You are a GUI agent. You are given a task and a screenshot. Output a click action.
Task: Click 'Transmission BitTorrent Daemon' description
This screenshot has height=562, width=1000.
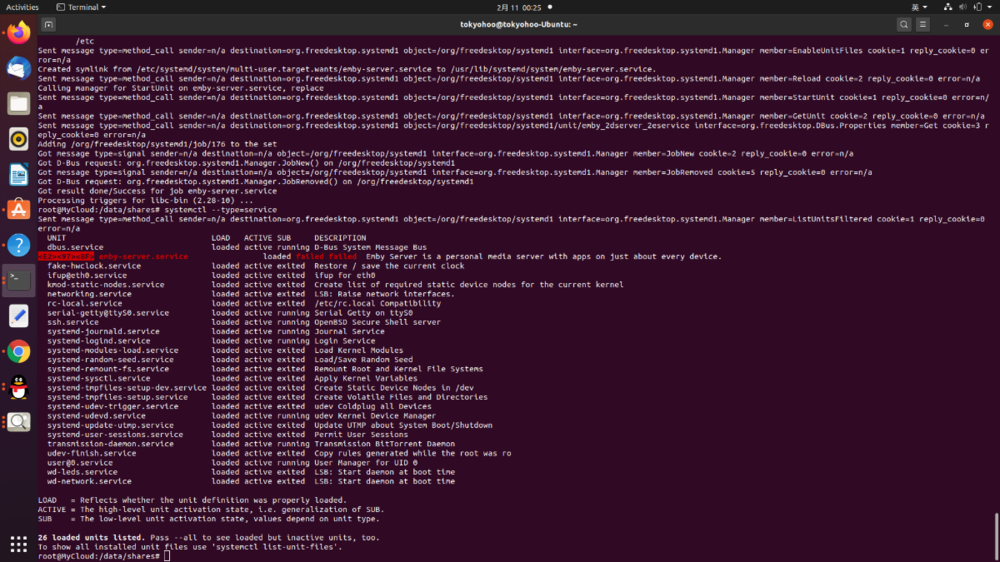(384, 444)
